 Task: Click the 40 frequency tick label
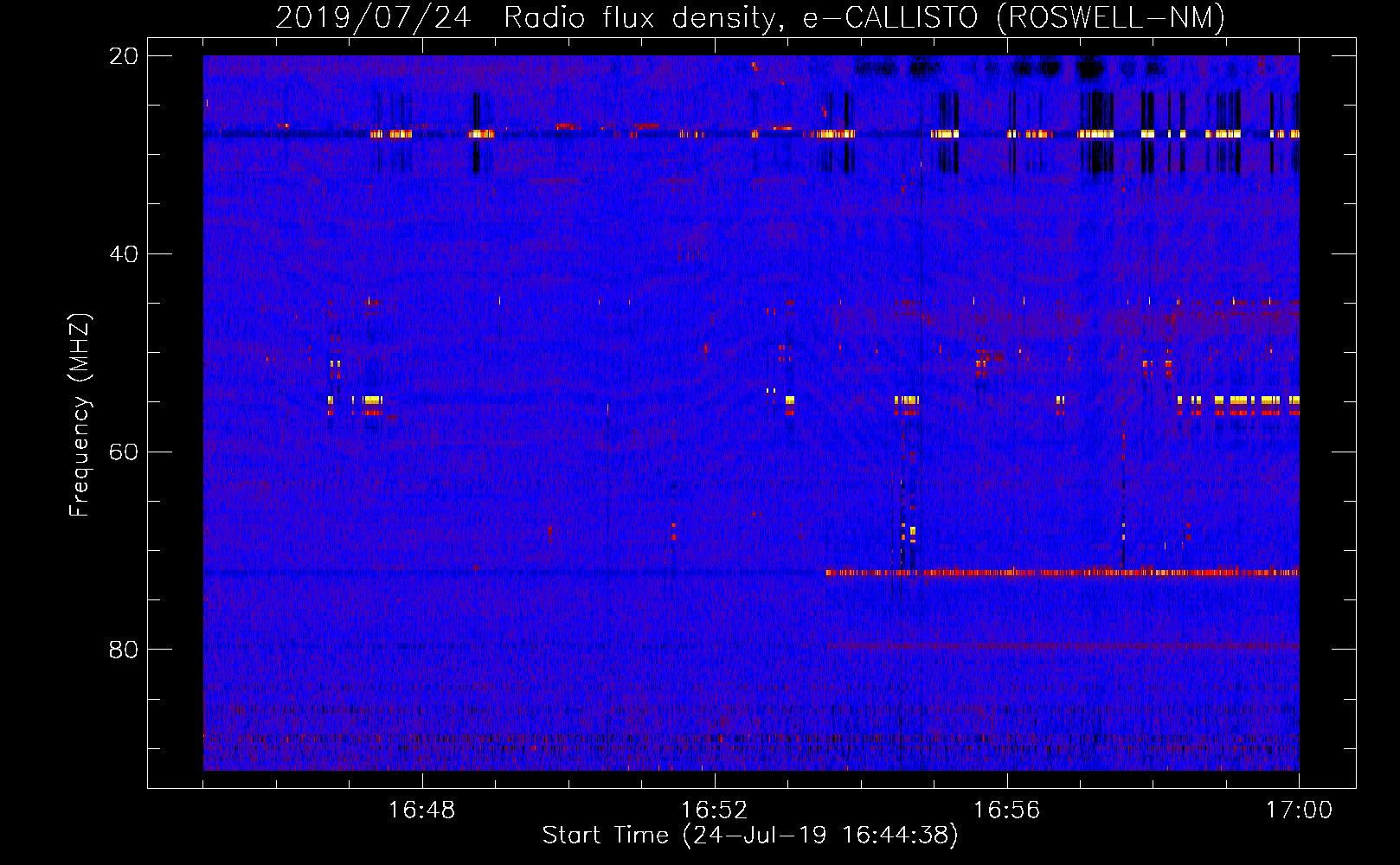pos(124,254)
